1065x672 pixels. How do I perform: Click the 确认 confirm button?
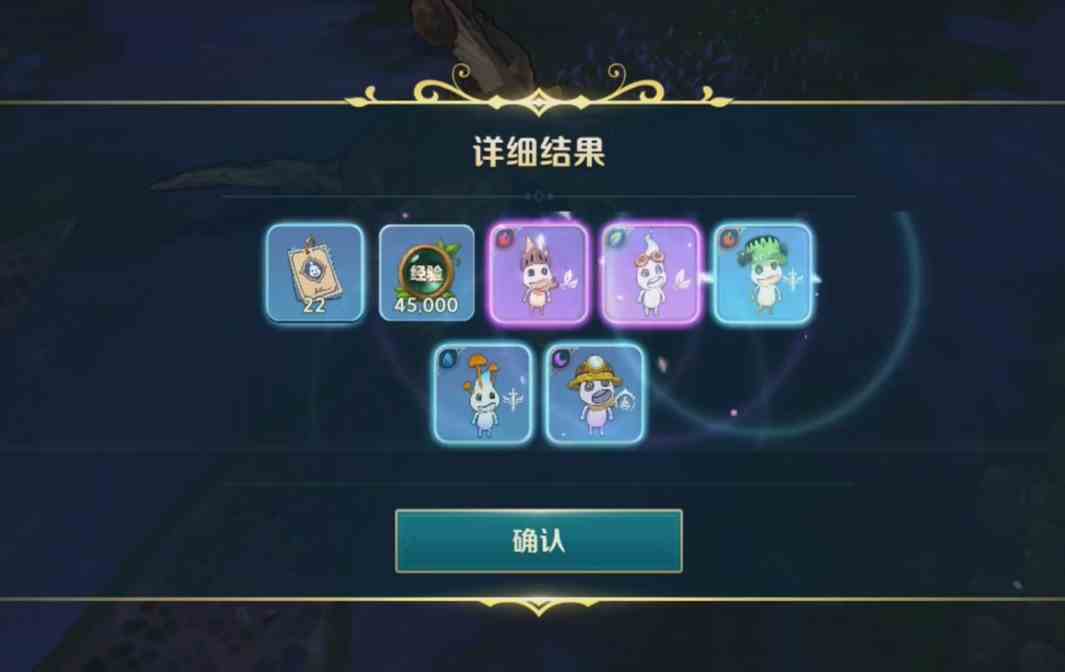click(x=539, y=541)
